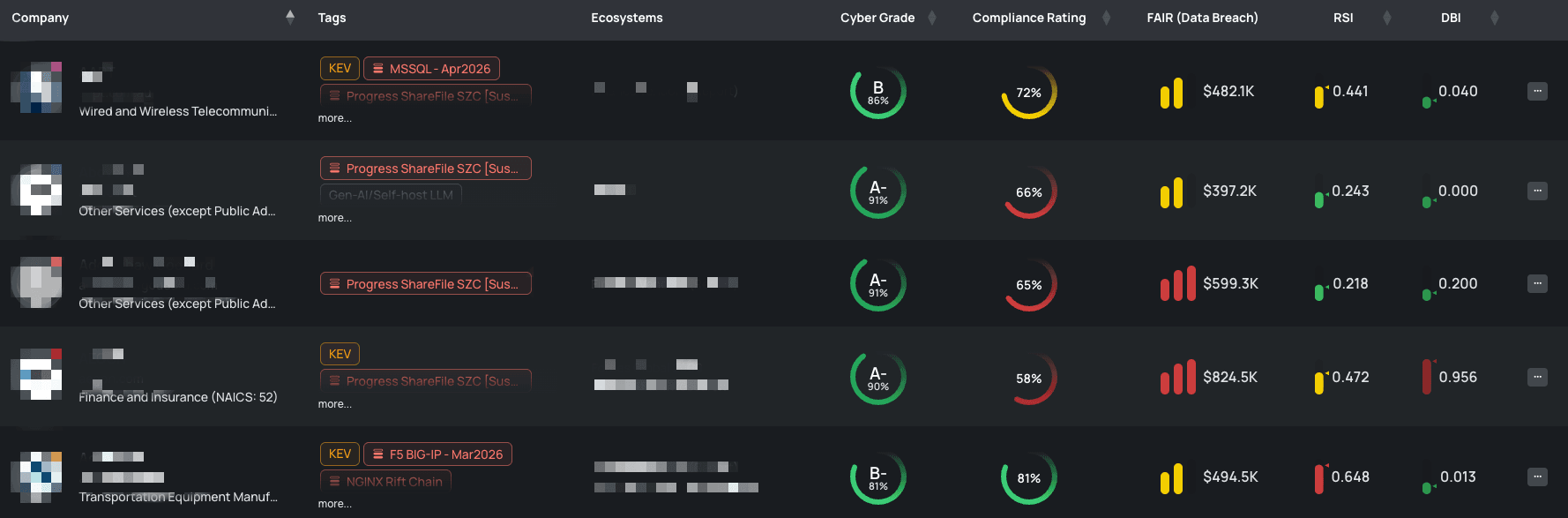Screen dimensions: 1568x518
Task: Click FAIR bar icon beside $494.5K
Action: coord(1172,479)
